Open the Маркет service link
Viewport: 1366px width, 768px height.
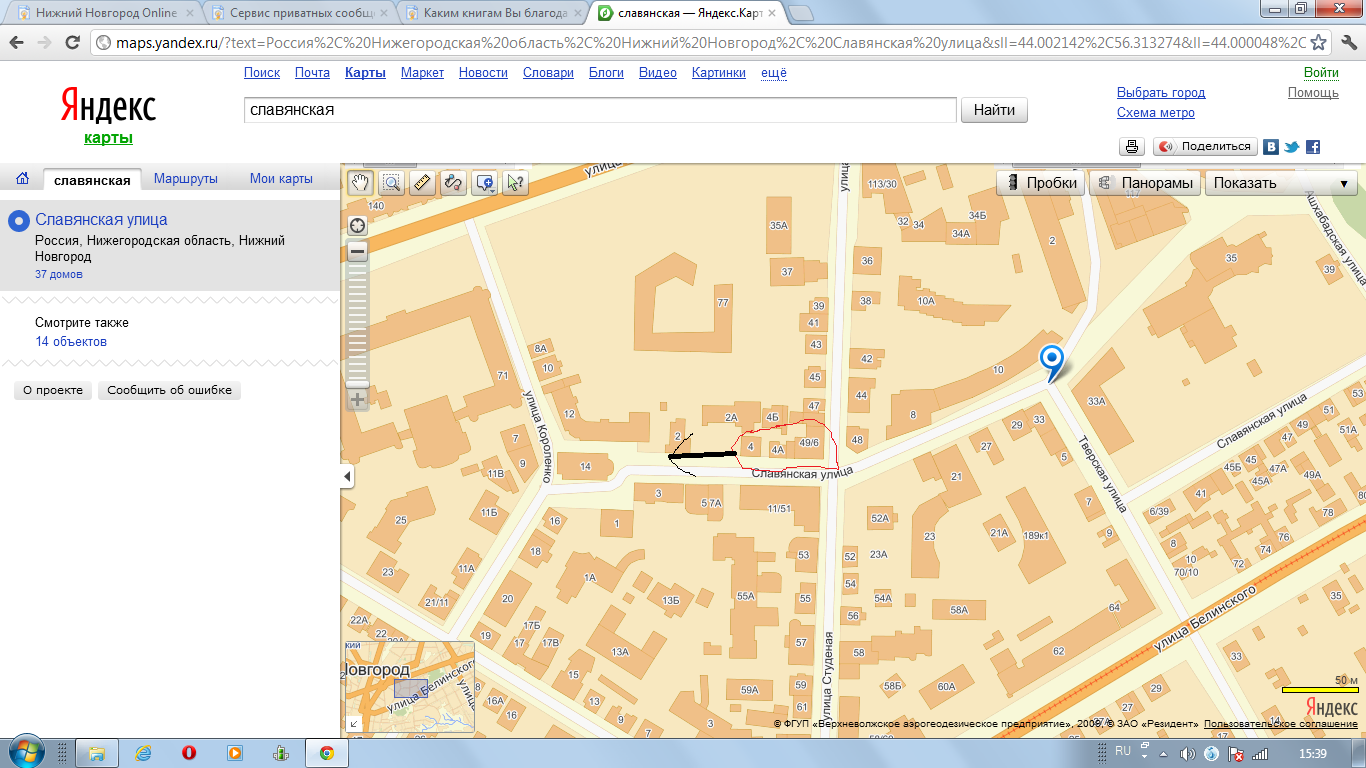tap(422, 73)
